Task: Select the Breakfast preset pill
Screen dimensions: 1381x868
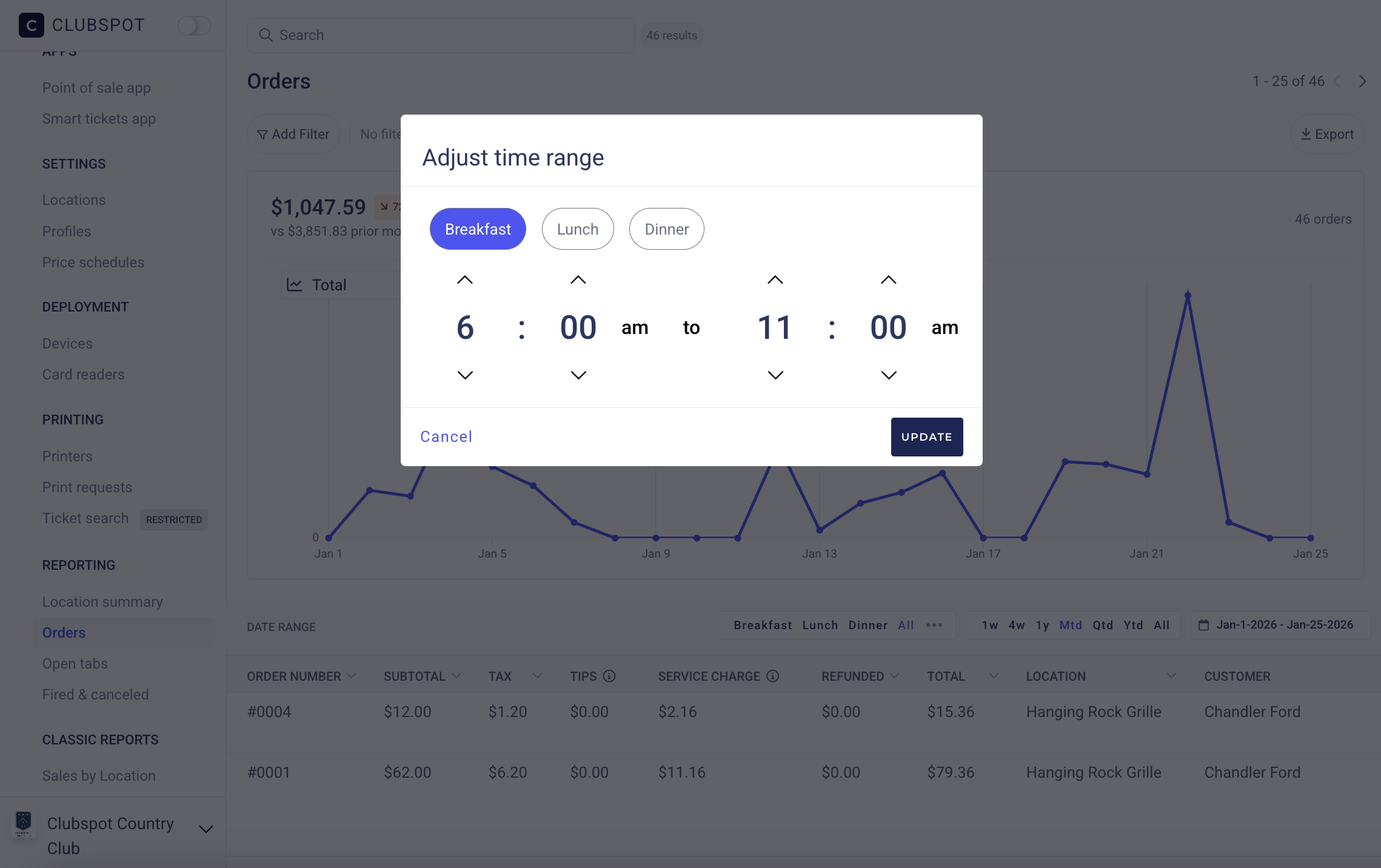Action: tap(478, 229)
